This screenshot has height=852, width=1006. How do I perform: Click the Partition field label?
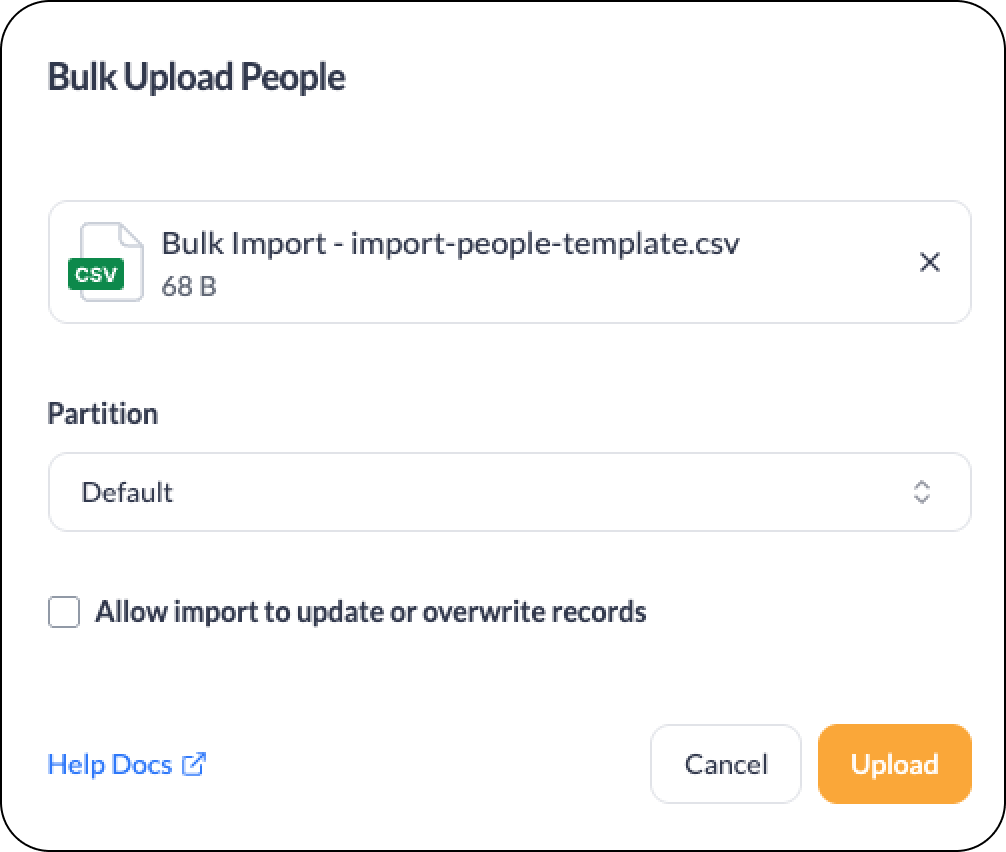coord(103,414)
